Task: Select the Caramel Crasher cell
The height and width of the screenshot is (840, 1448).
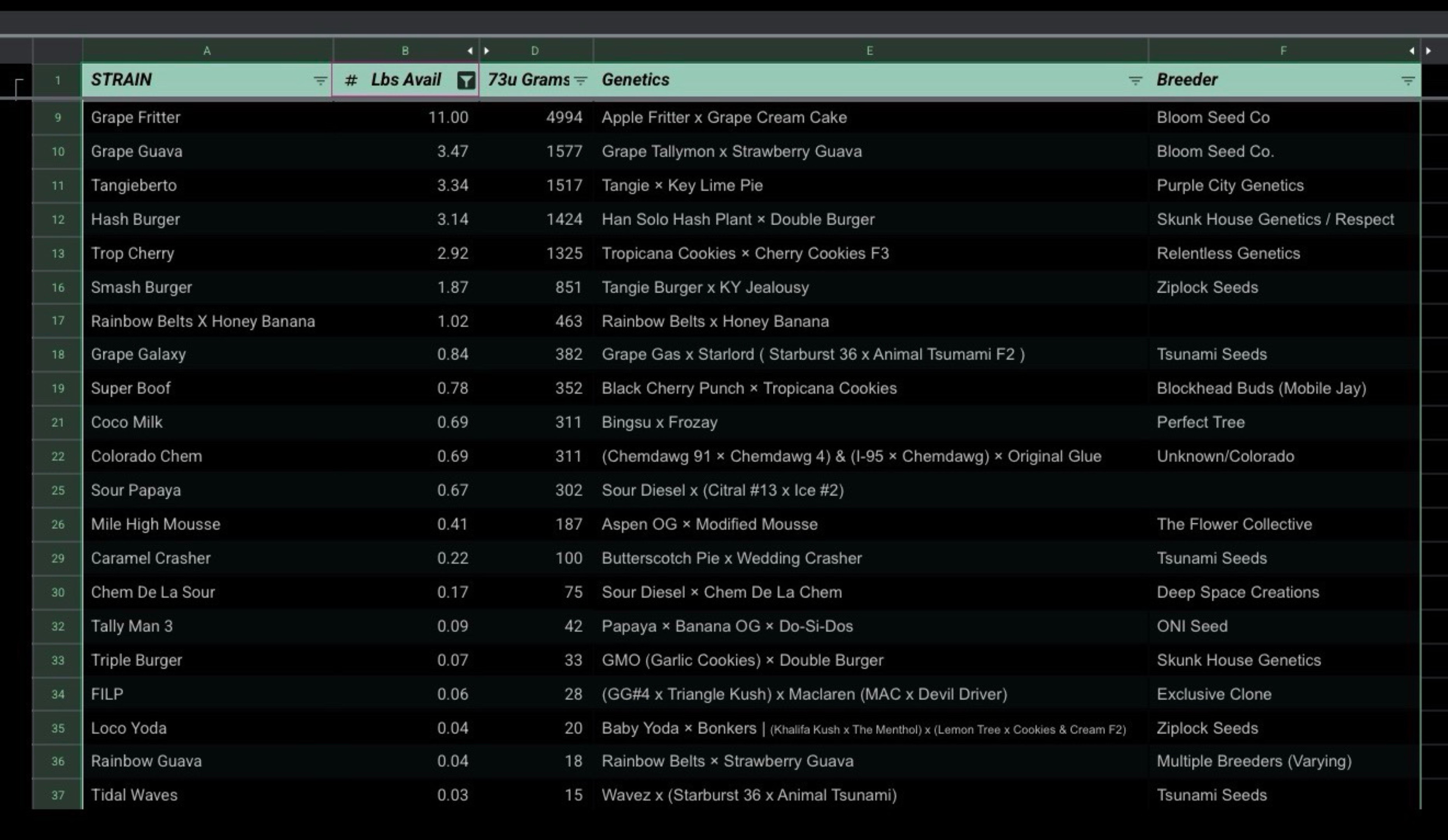Action: [x=207, y=558]
